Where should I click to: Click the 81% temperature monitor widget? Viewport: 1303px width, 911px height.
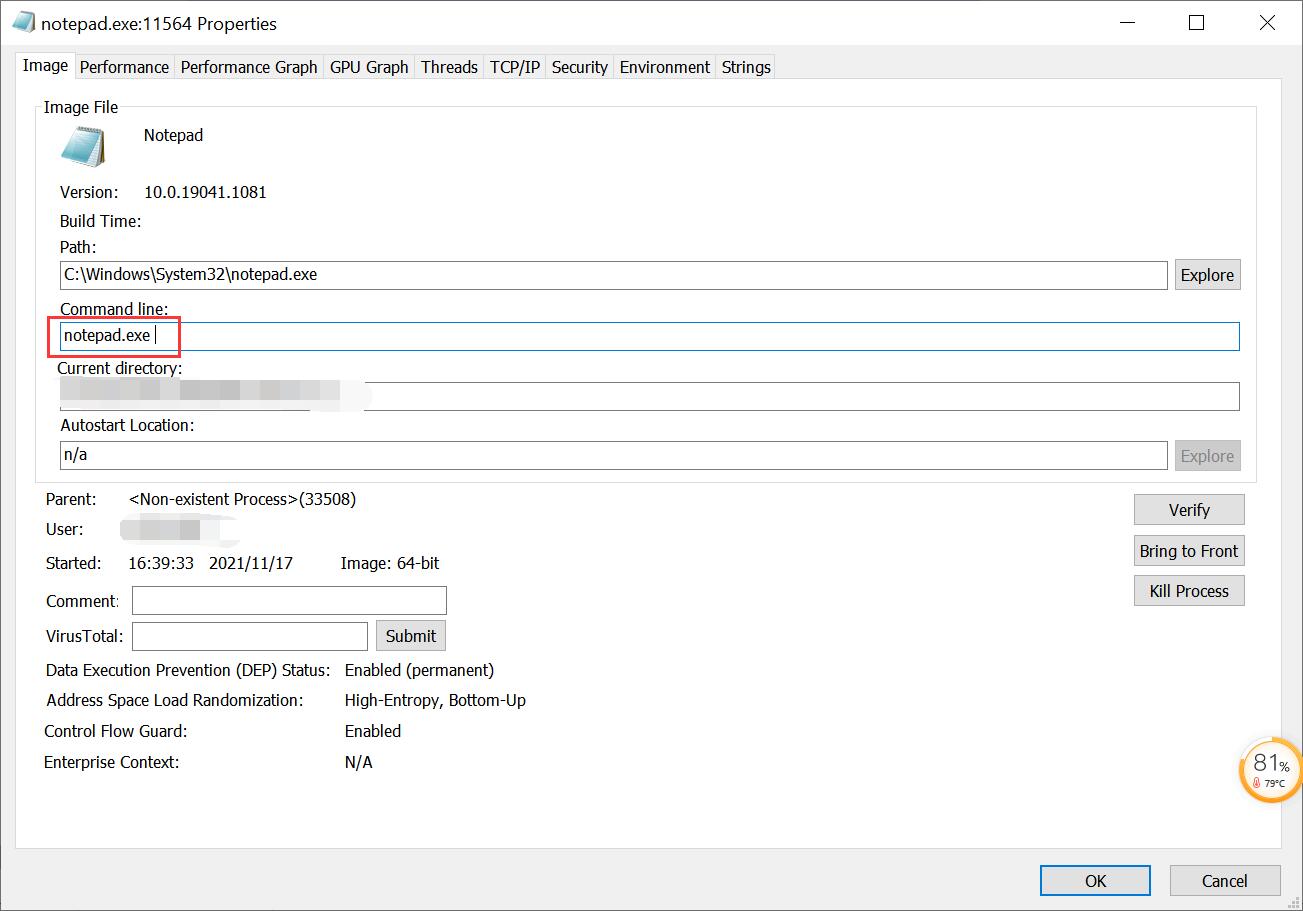pyautogui.click(x=1270, y=771)
